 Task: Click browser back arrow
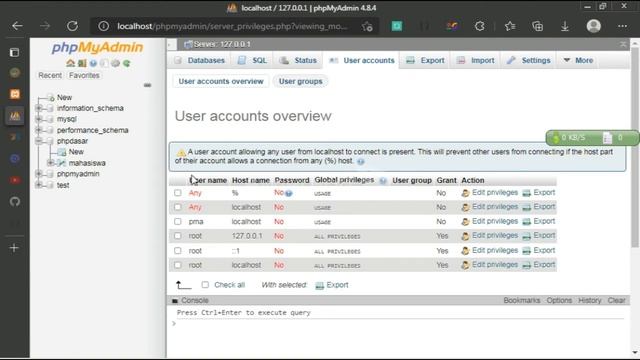point(17,26)
